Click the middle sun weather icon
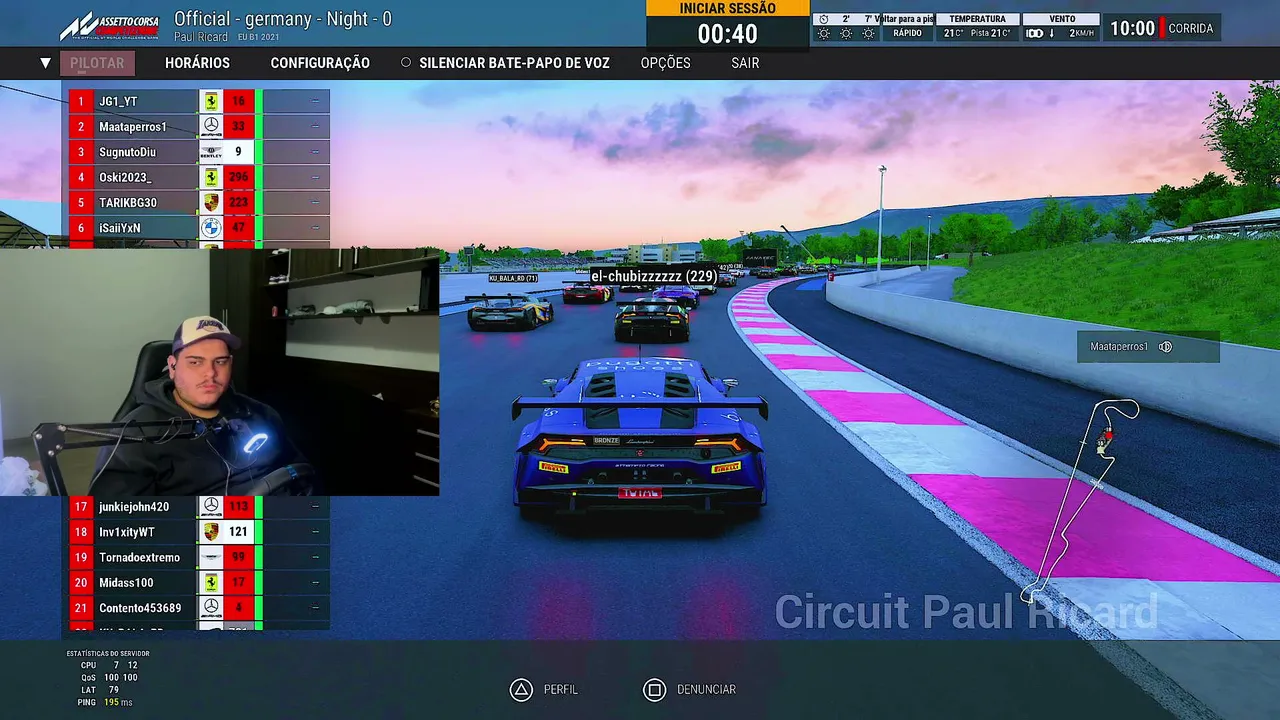Viewport: 1280px width, 720px height. pyautogui.click(x=846, y=34)
